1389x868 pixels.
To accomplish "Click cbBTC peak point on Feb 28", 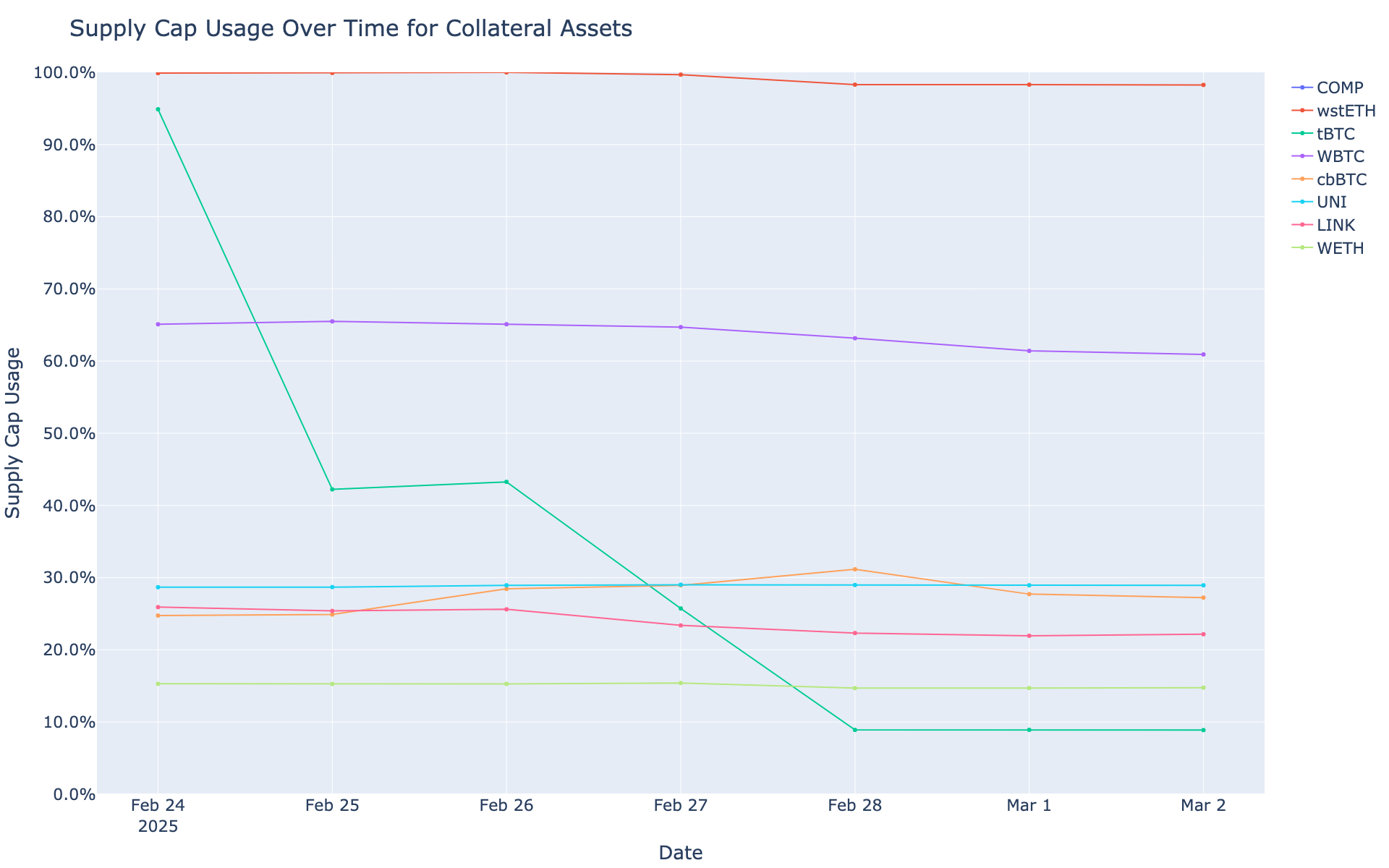I will [854, 569].
